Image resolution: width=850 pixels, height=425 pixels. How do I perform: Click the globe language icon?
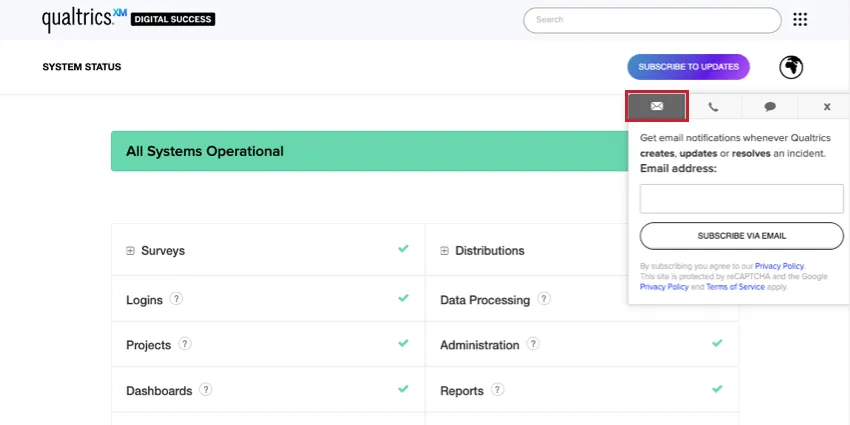pyautogui.click(x=791, y=67)
